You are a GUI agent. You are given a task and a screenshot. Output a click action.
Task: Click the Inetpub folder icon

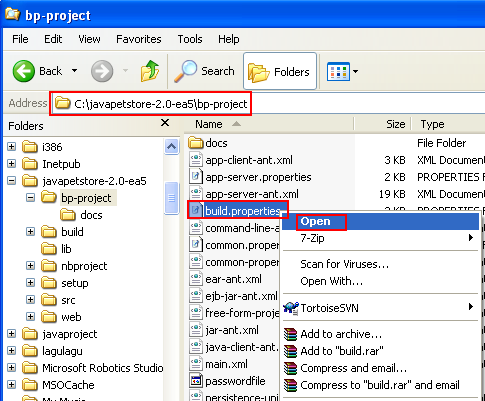pyautogui.click(x=30, y=164)
